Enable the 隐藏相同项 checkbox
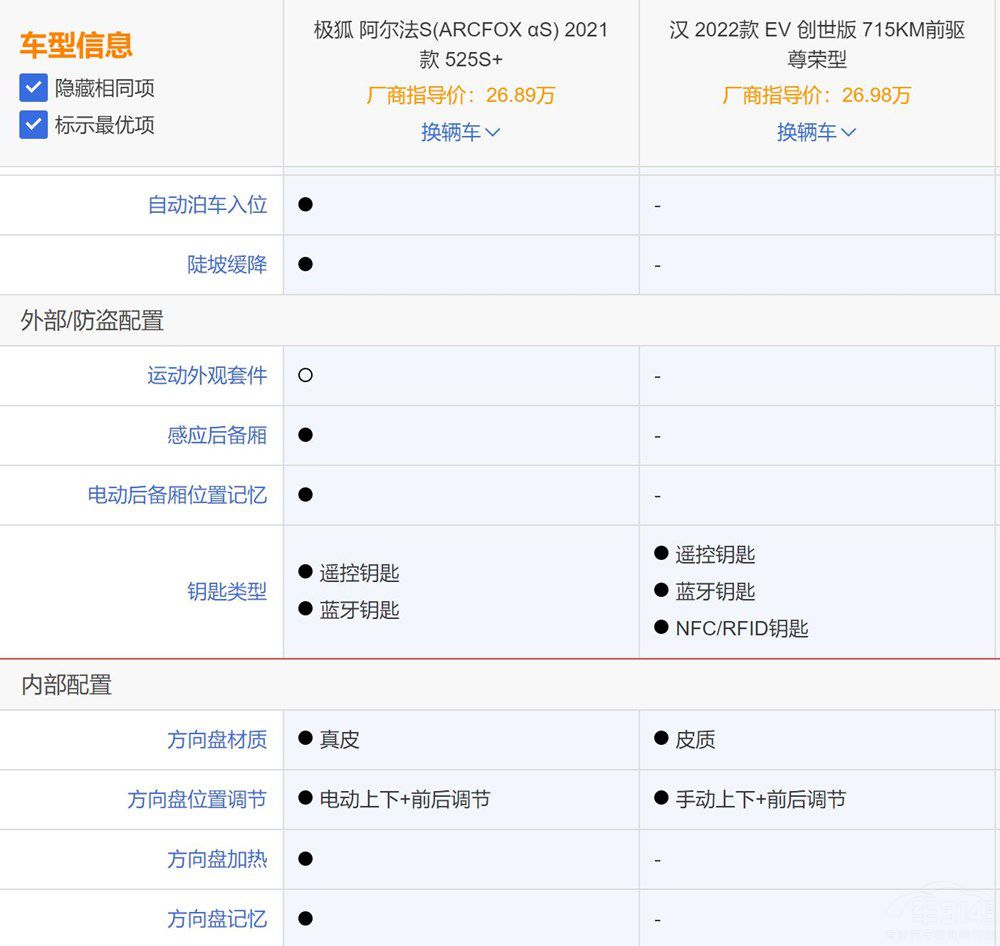This screenshot has height=946, width=1000. (x=33, y=88)
